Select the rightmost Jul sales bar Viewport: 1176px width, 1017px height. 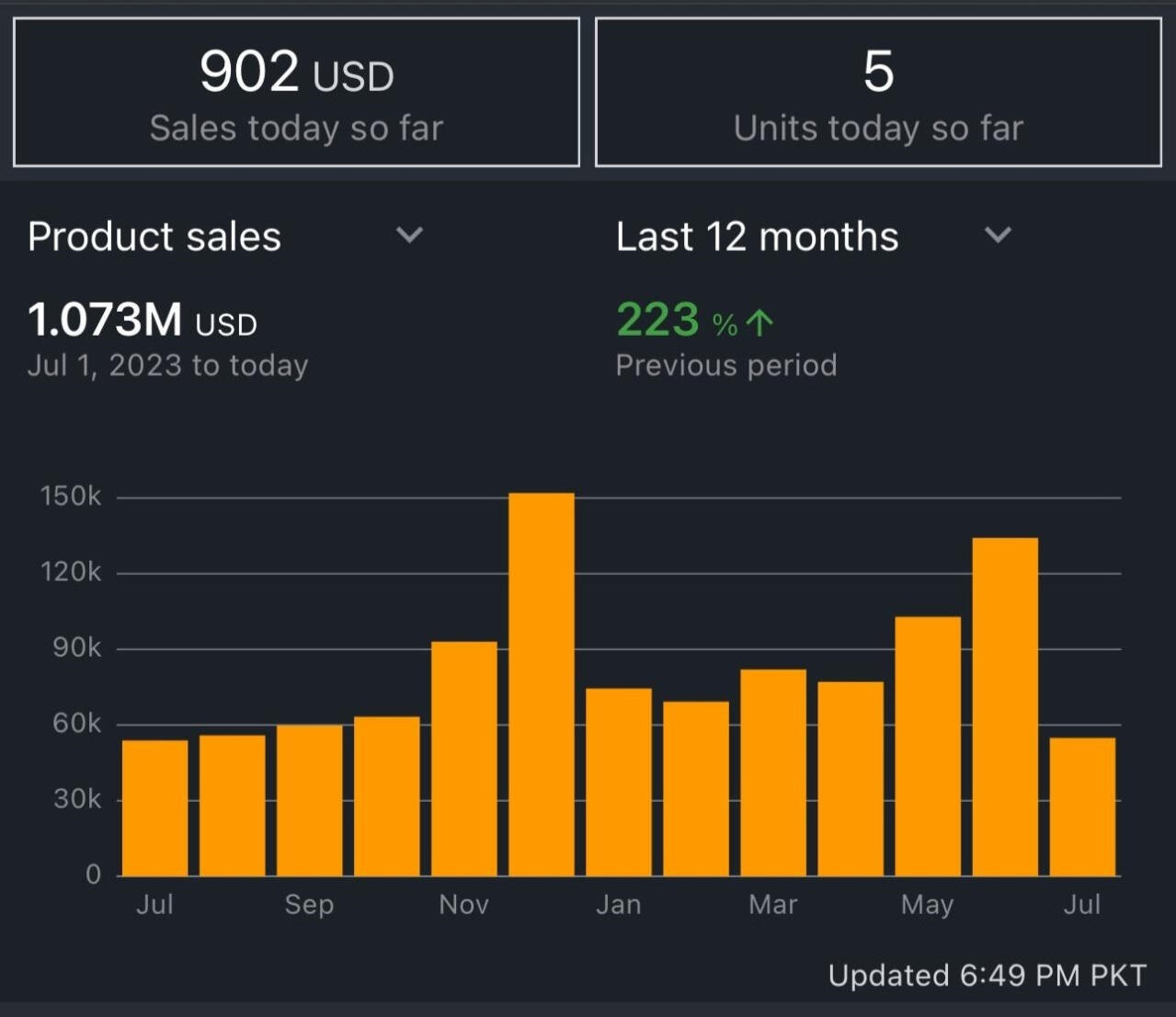click(1082, 806)
